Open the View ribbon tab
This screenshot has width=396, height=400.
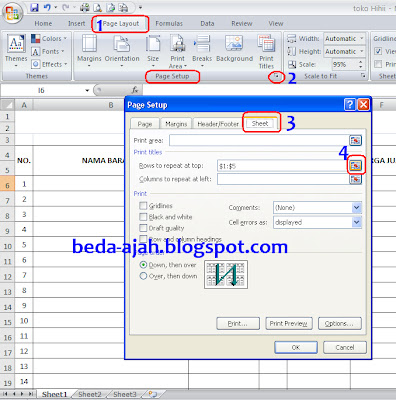tap(276, 24)
